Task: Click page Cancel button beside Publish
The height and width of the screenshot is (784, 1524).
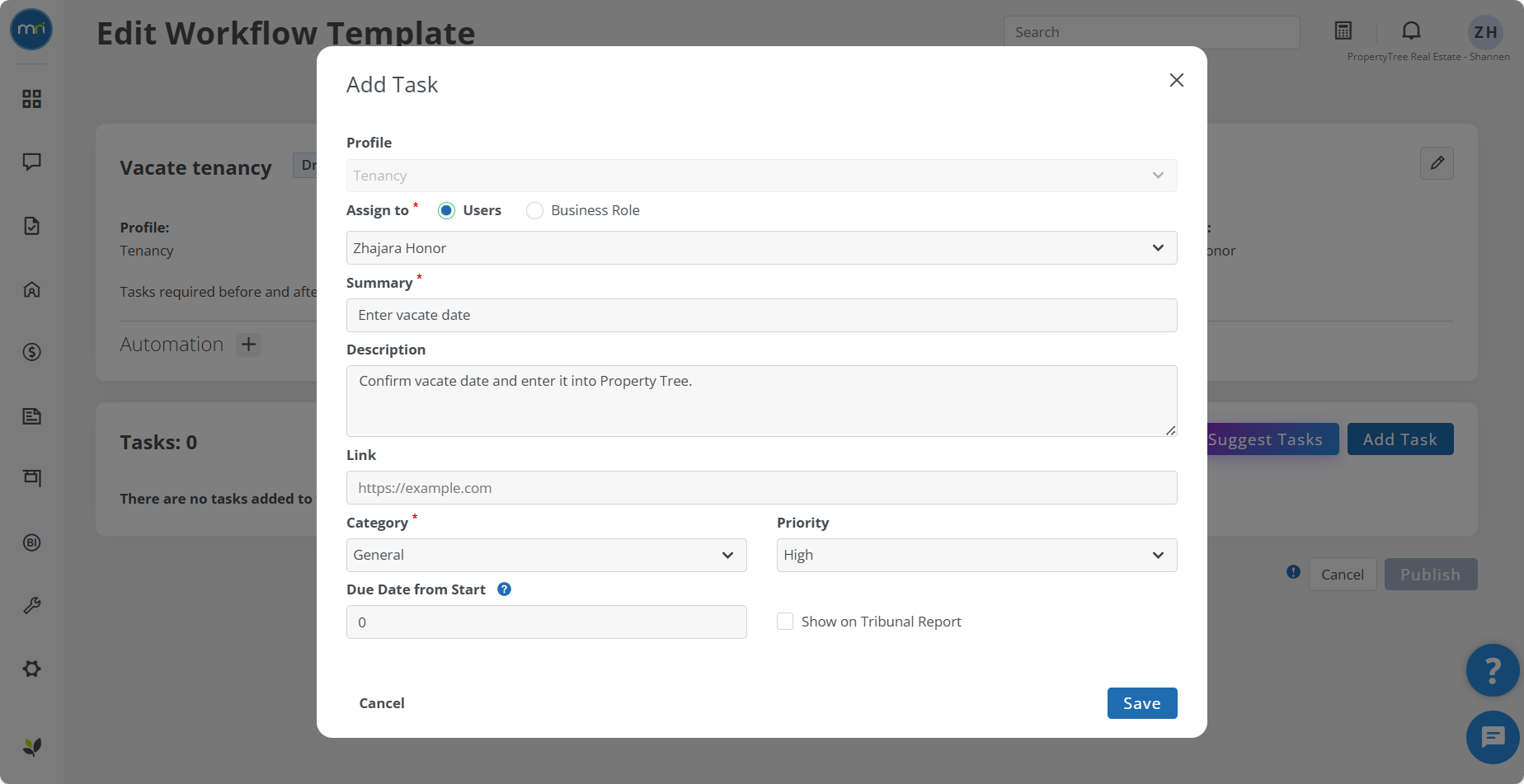Action: tap(1343, 575)
